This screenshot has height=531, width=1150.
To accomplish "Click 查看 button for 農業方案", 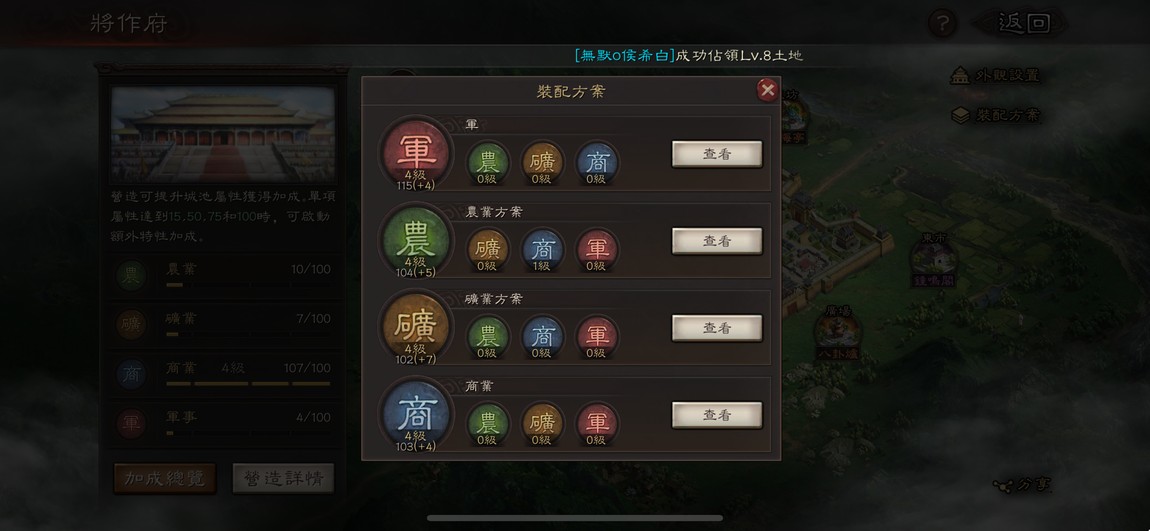I will click(717, 241).
